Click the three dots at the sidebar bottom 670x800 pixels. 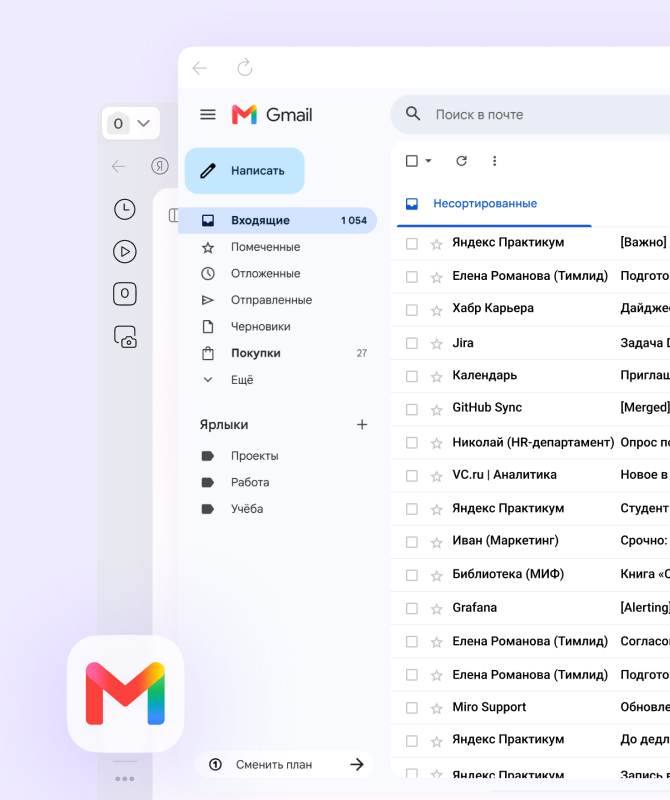[x=125, y=779]
